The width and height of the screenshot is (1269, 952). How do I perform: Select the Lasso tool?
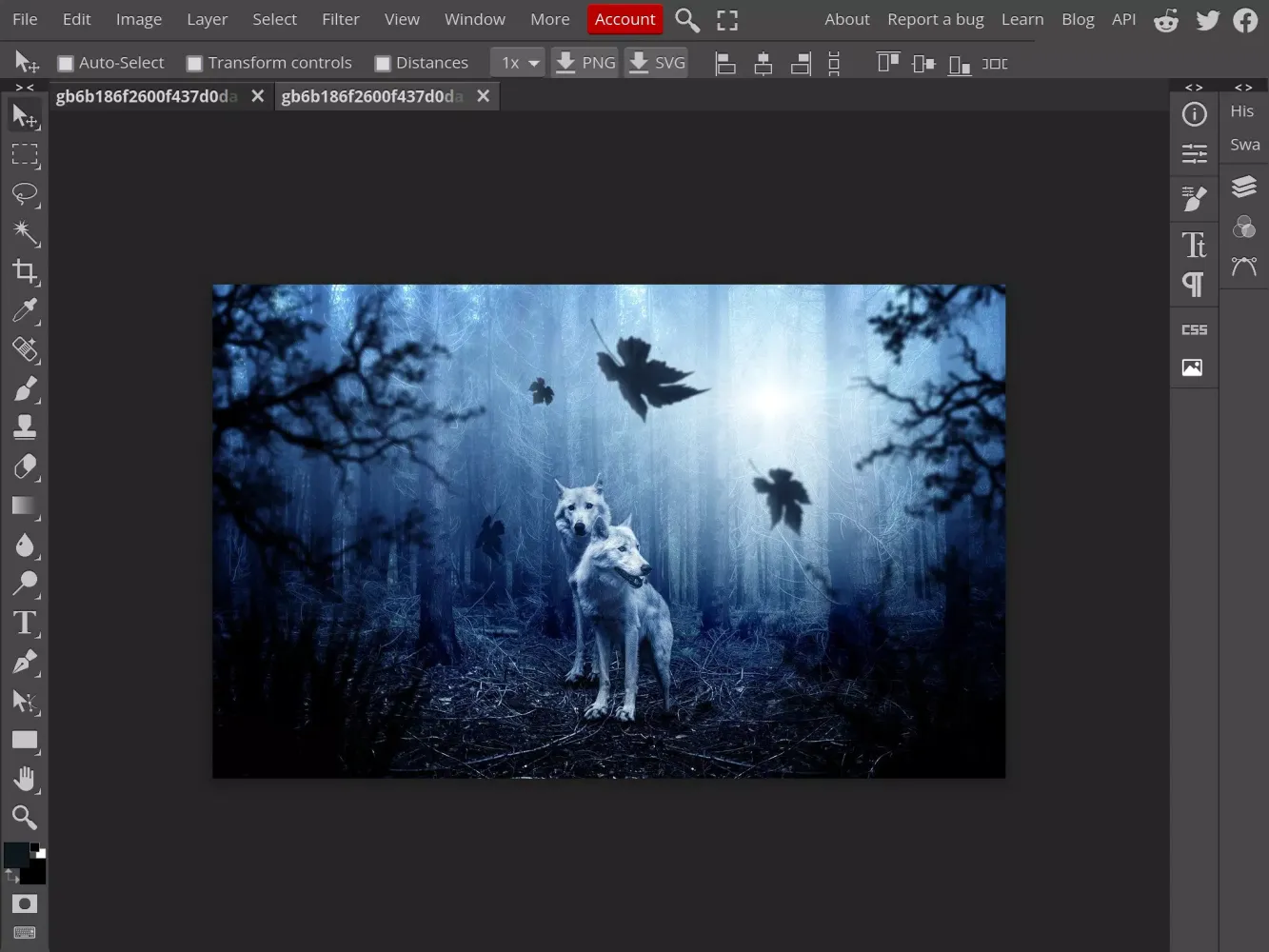25,194
